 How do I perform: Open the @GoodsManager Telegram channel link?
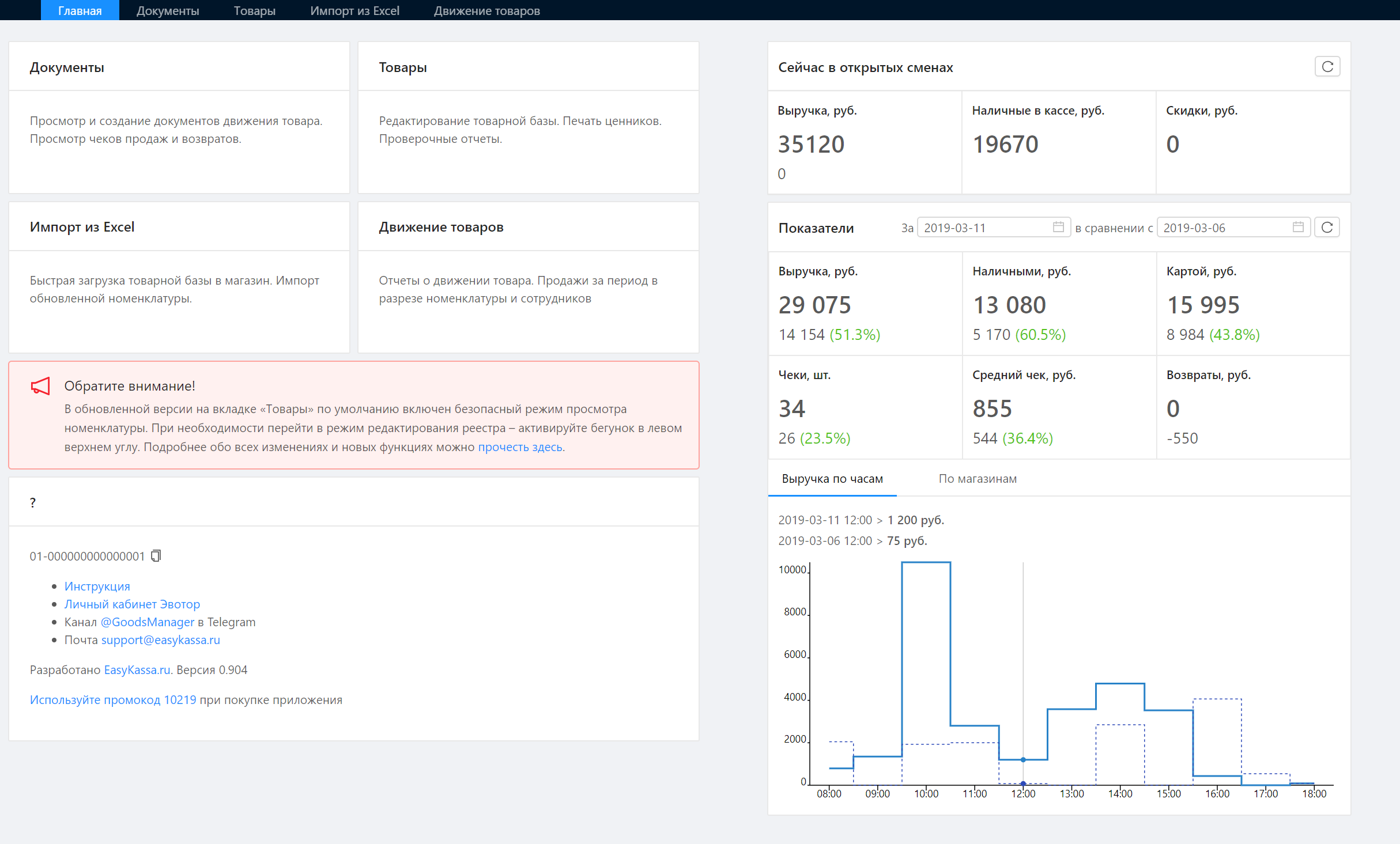pos(148,622)
